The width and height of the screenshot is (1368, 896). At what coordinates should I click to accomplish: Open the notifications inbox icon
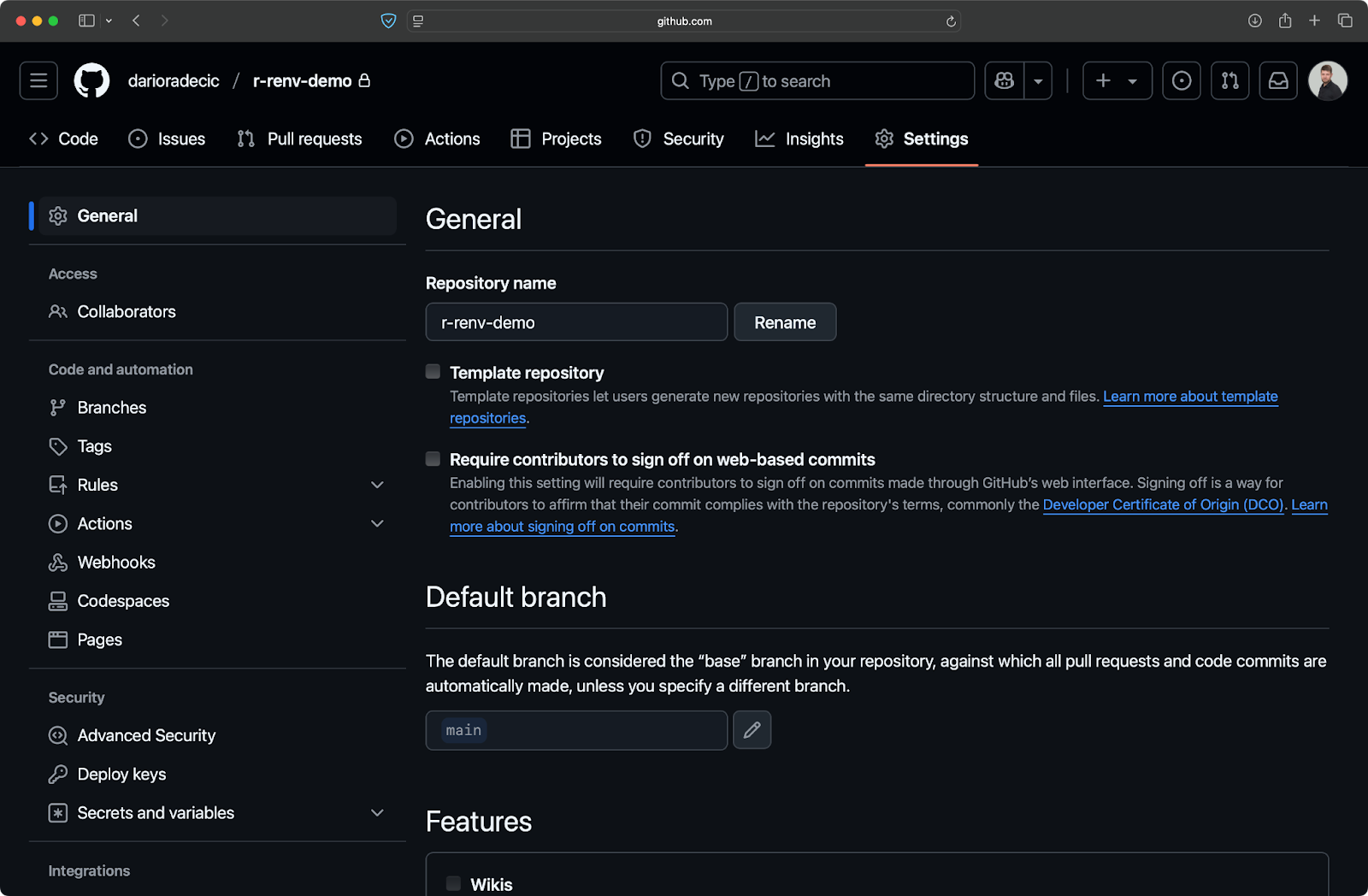pyautogui.click(x=1278, y=80)
